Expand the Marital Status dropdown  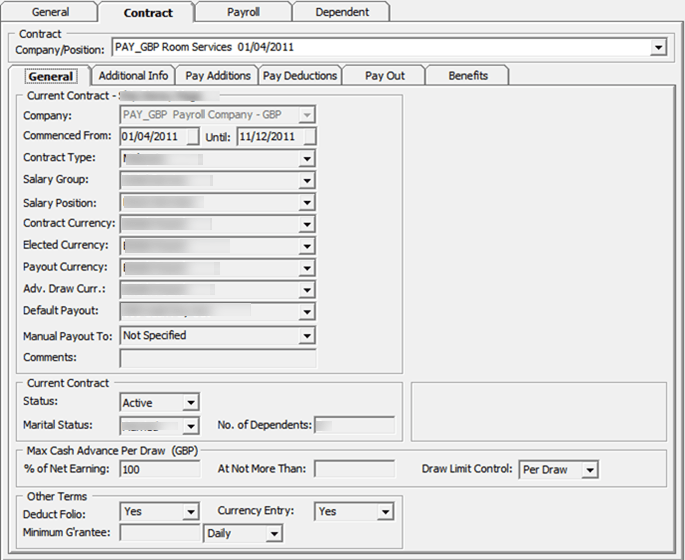(x=191, y=425)
